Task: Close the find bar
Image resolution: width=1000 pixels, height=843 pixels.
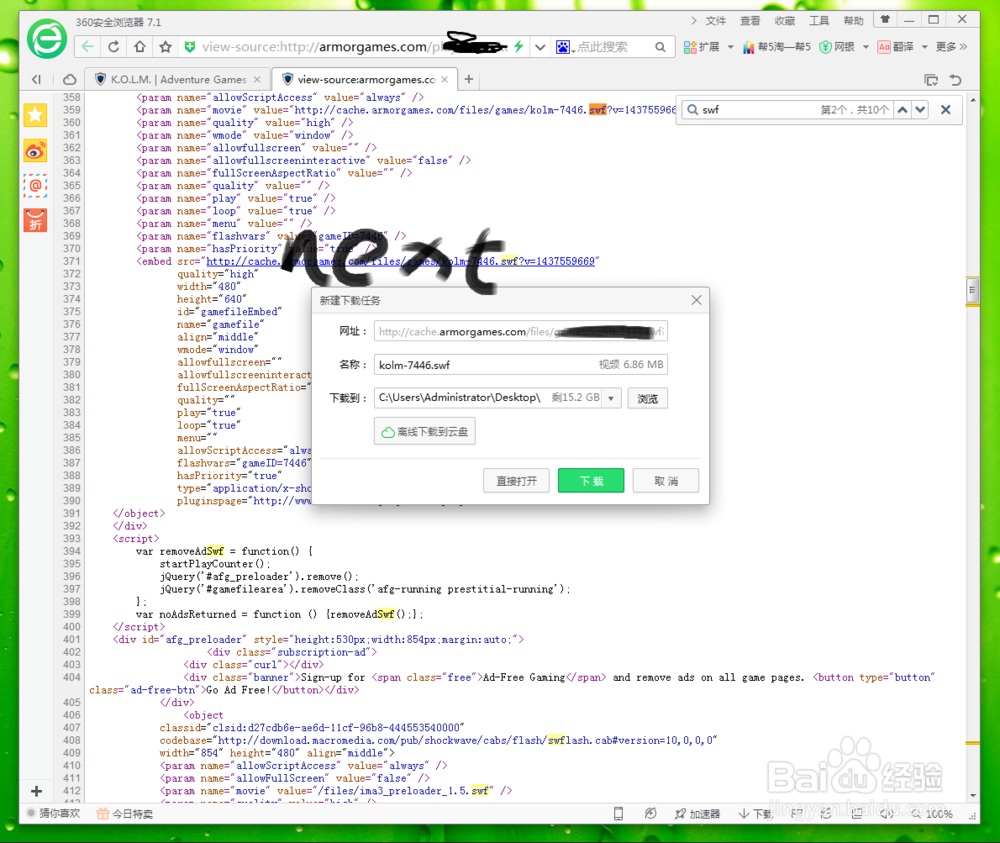Action: (946, 110)
